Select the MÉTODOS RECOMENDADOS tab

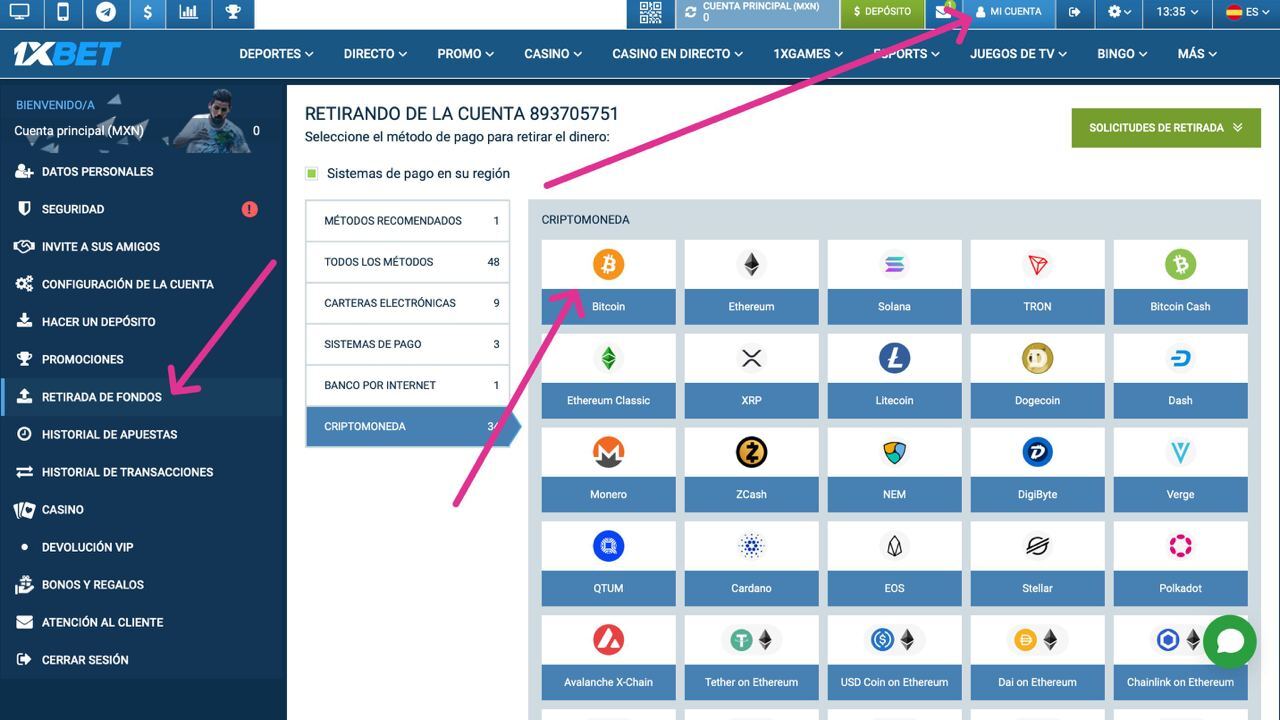coord(407,221)
